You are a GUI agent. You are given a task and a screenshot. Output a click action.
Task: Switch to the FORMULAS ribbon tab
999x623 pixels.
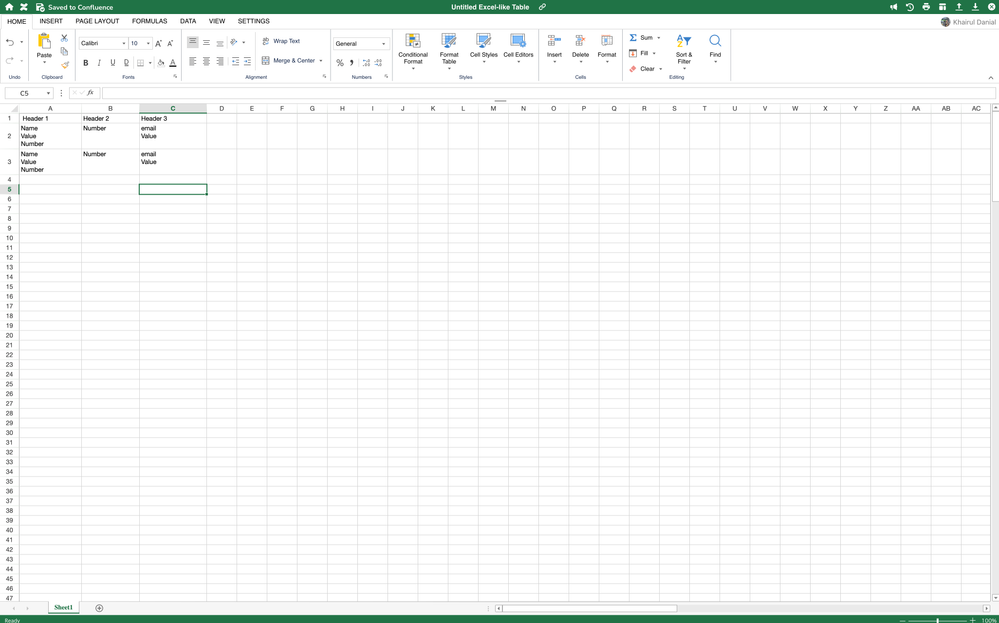(149, 20)
